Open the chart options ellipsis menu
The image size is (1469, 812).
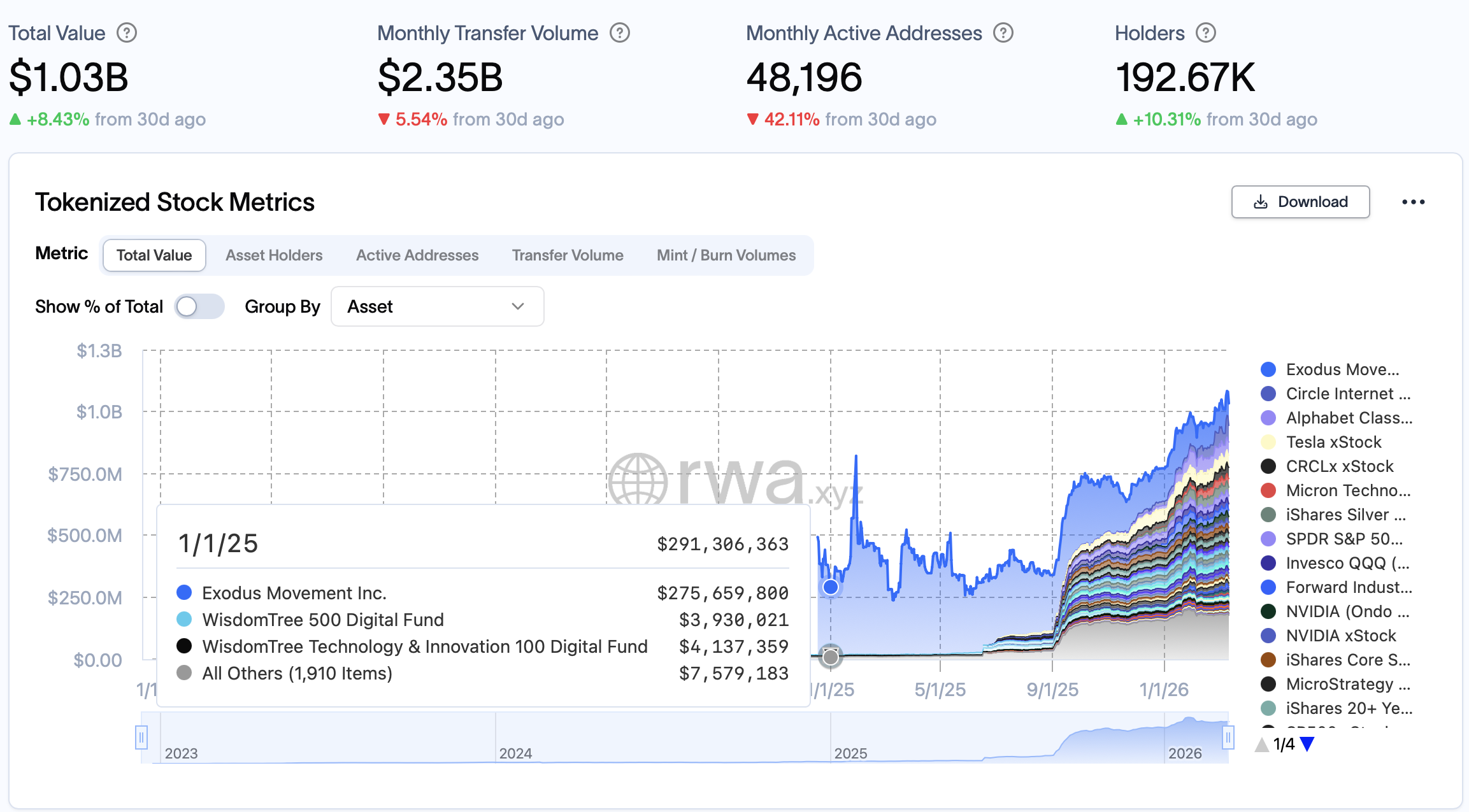(1415, 201)
